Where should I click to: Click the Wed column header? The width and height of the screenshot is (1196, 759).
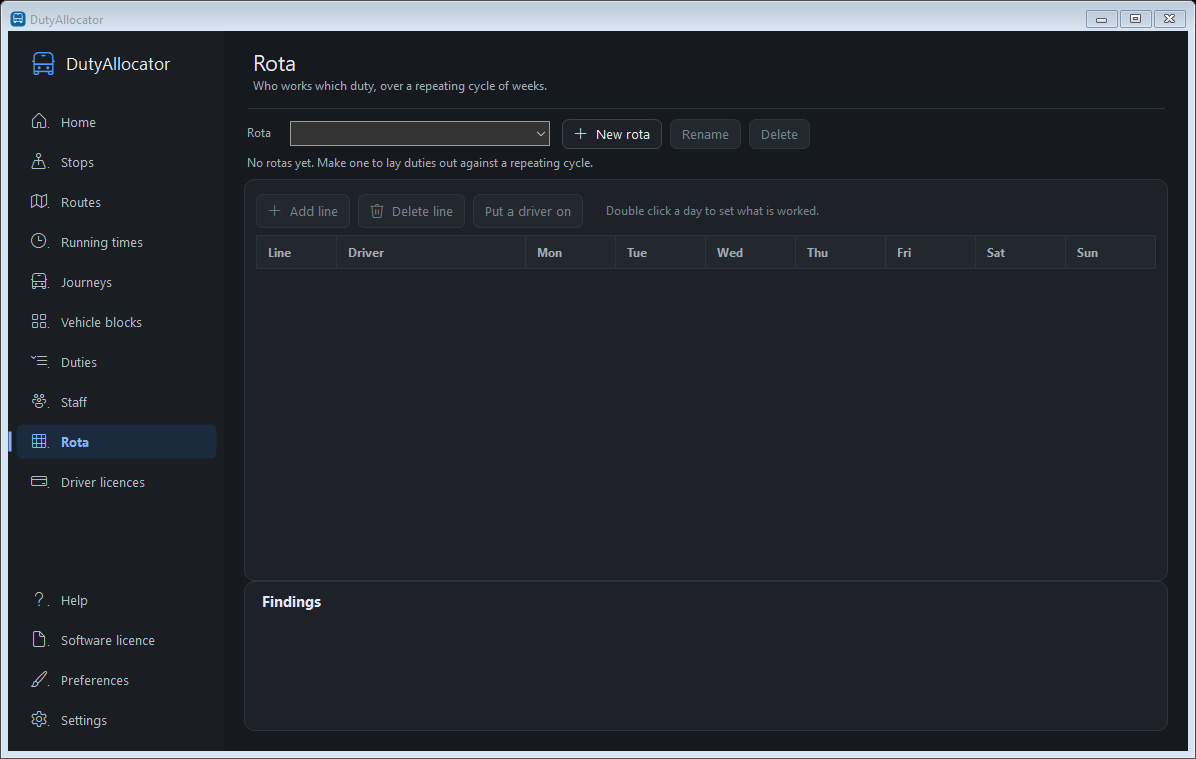pos(751,252)
